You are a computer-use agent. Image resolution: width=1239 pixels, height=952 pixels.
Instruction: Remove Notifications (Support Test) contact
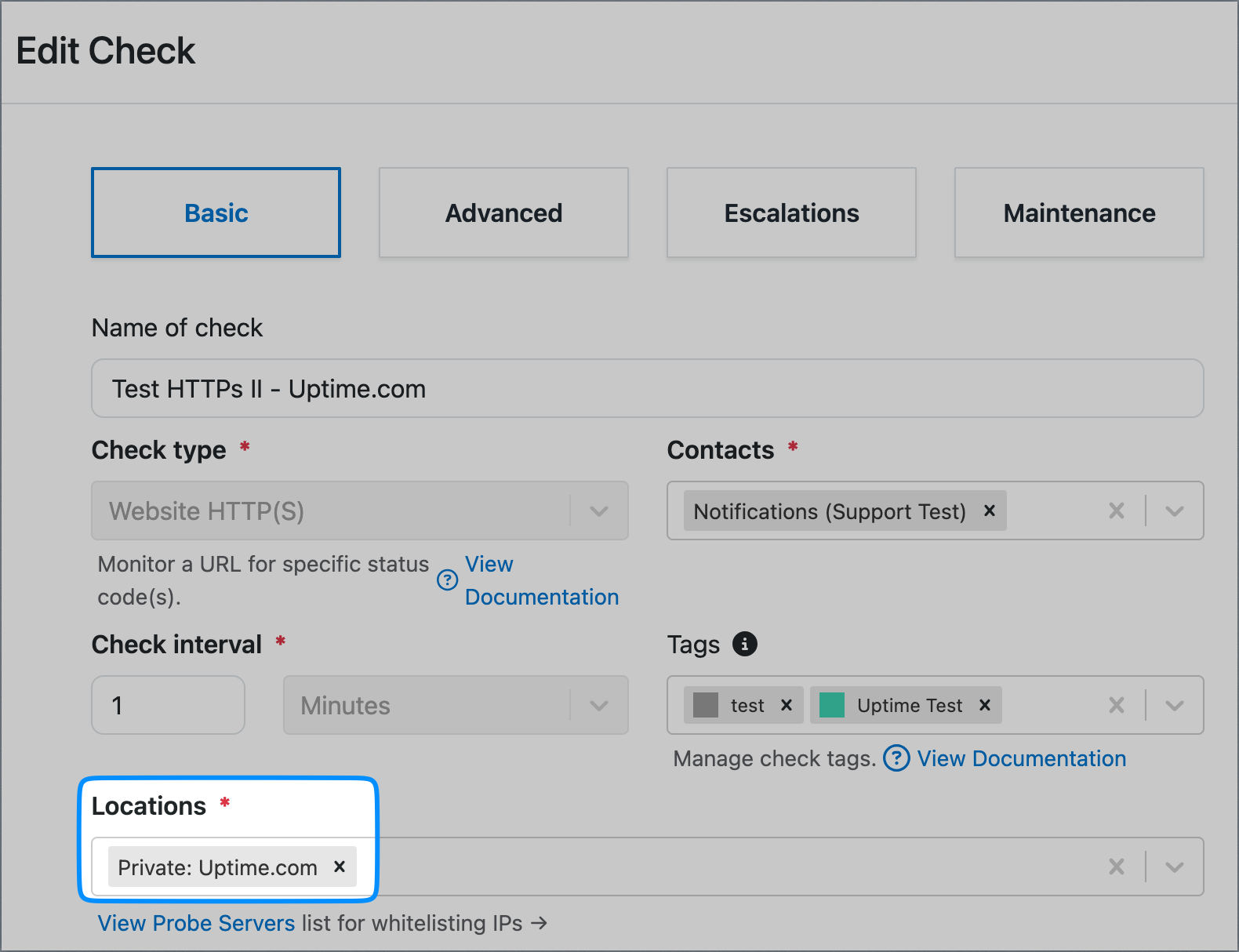point(990,511)
